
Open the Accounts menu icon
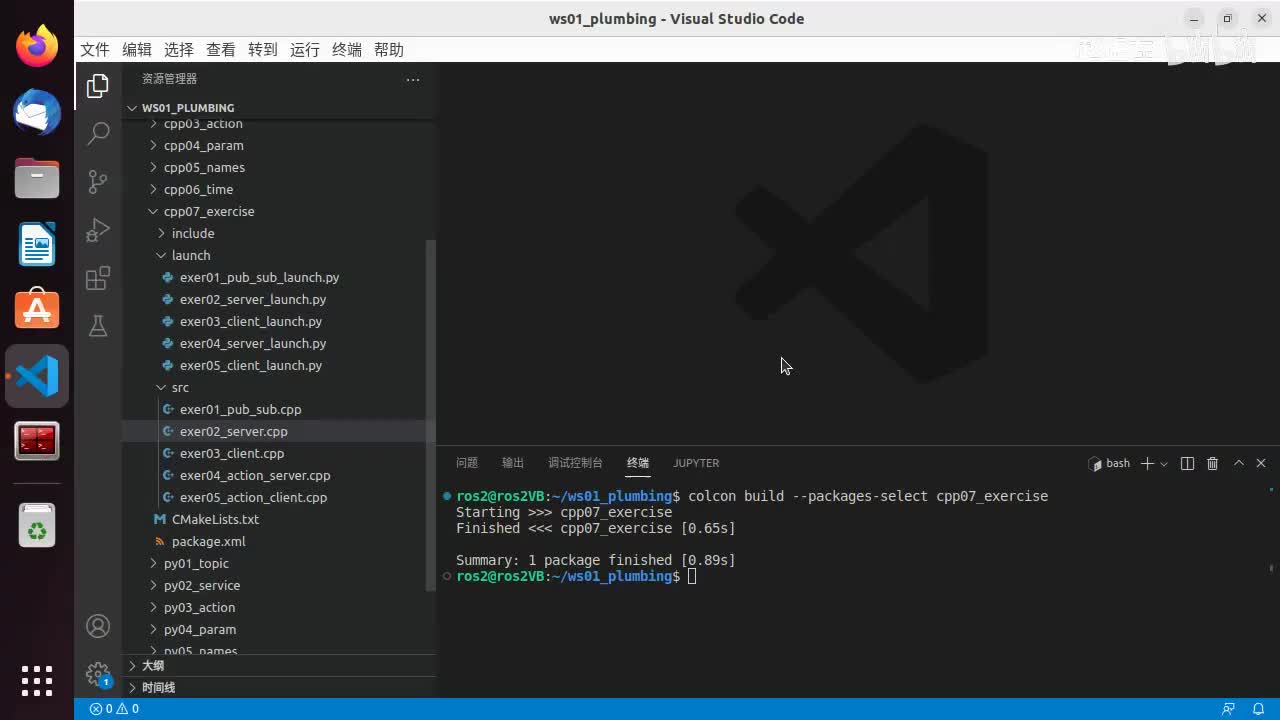point(98,626)
